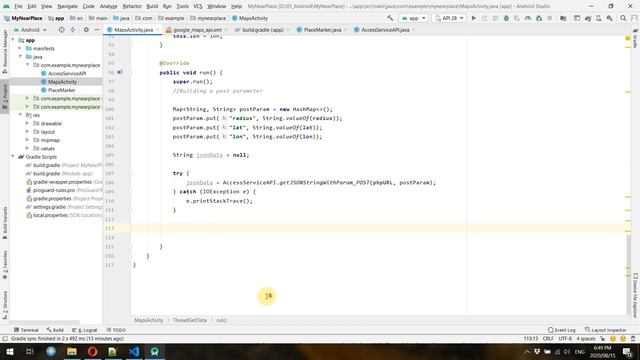This screenshot has width=640, height=360.
Task: Click the CRLF line separator indicator
Action: click(x=548, y=339)
